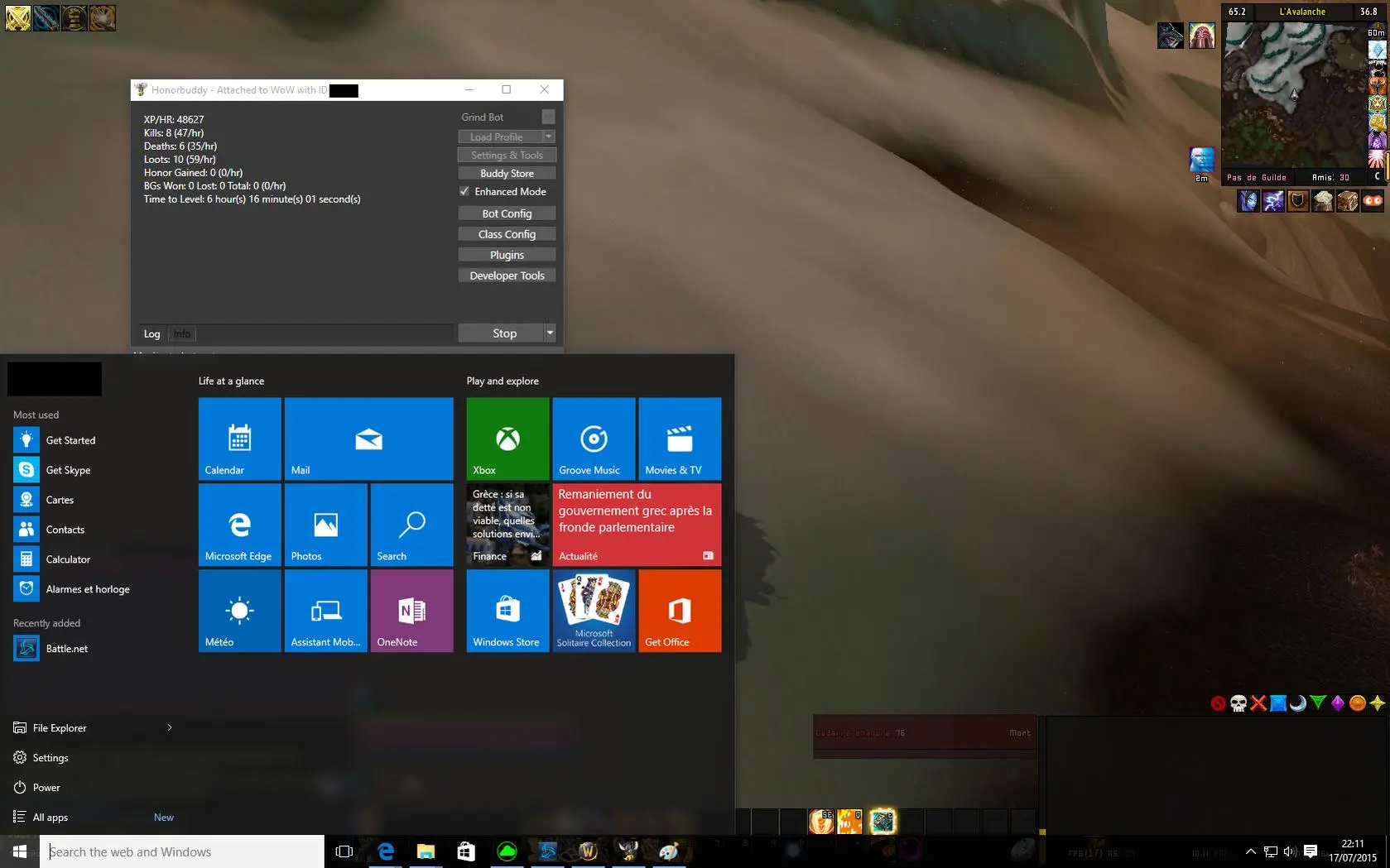Open File Explorer taskbar icon

(x=426, y=851)
